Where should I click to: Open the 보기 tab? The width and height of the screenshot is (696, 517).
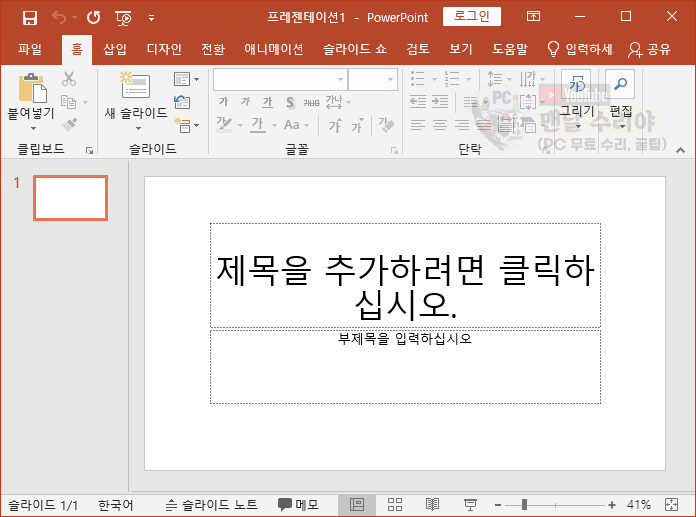[x=460, y=49]
